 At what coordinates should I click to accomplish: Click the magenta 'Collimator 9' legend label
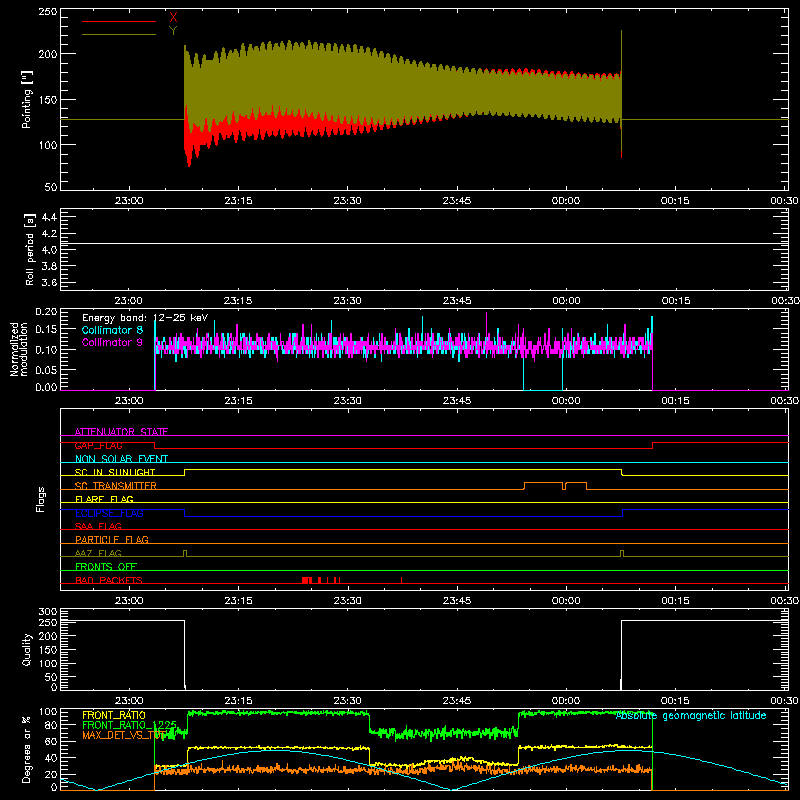(x=112, y=342)
